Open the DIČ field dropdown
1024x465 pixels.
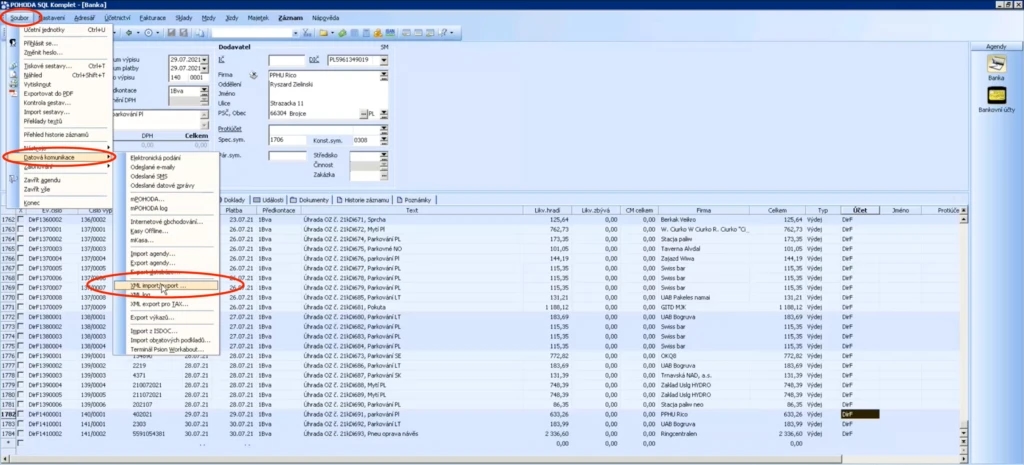[x=384, y=60]
